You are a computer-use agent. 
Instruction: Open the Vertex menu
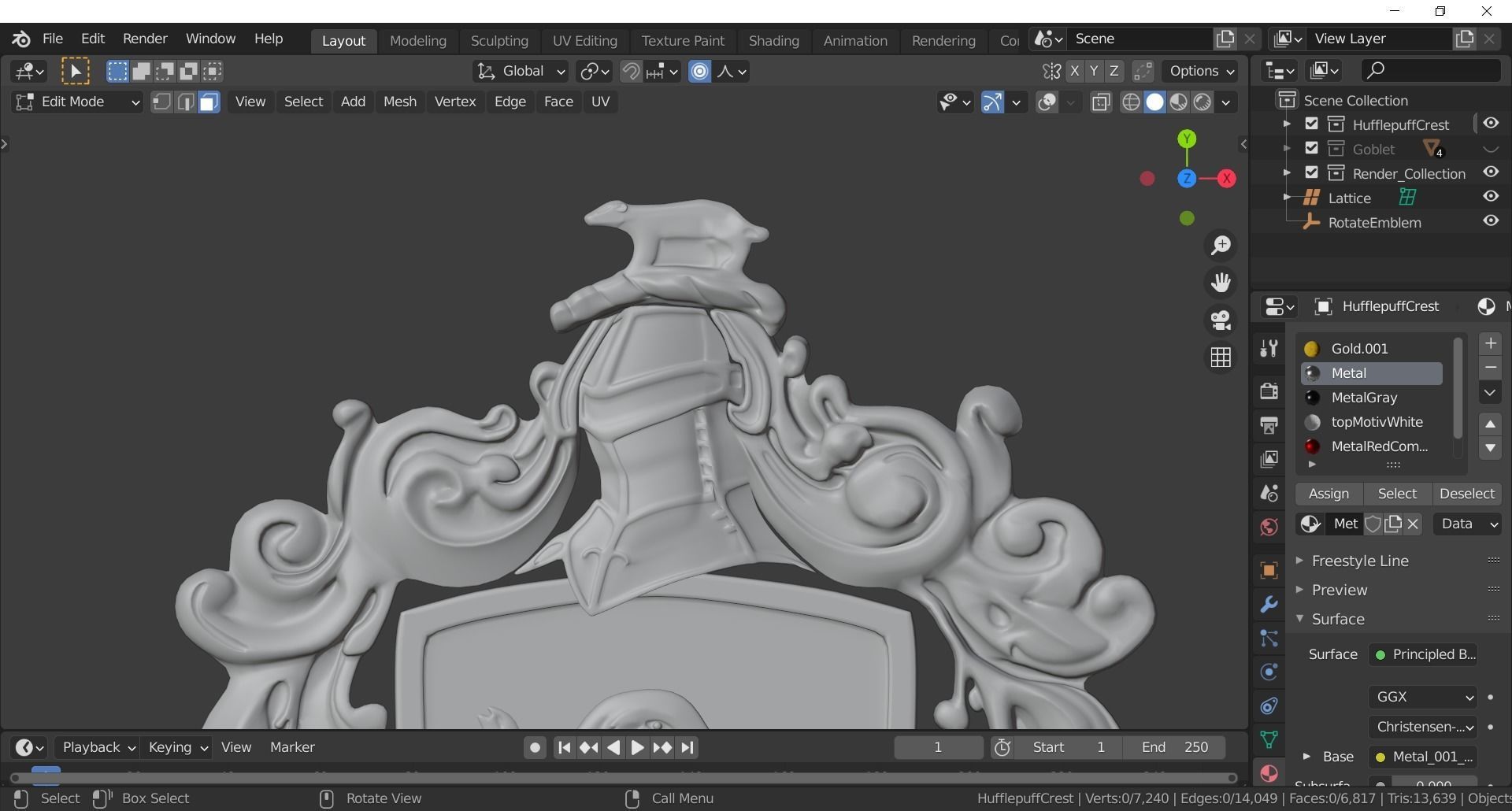pos(455,102)
